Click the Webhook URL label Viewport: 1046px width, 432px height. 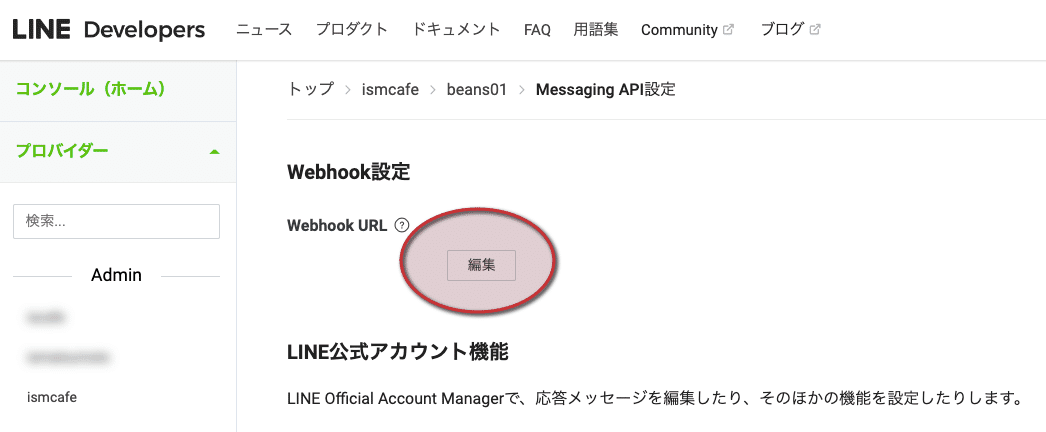pos(337,225)
